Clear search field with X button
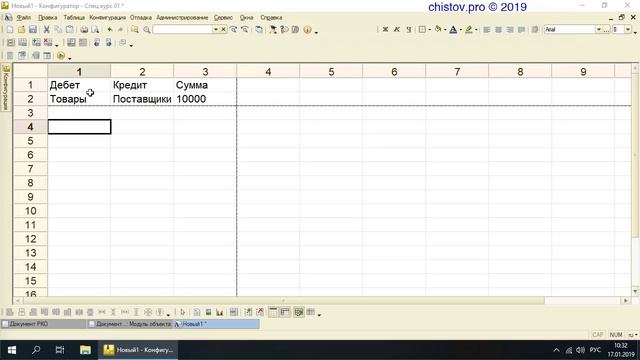 (223, 29)
